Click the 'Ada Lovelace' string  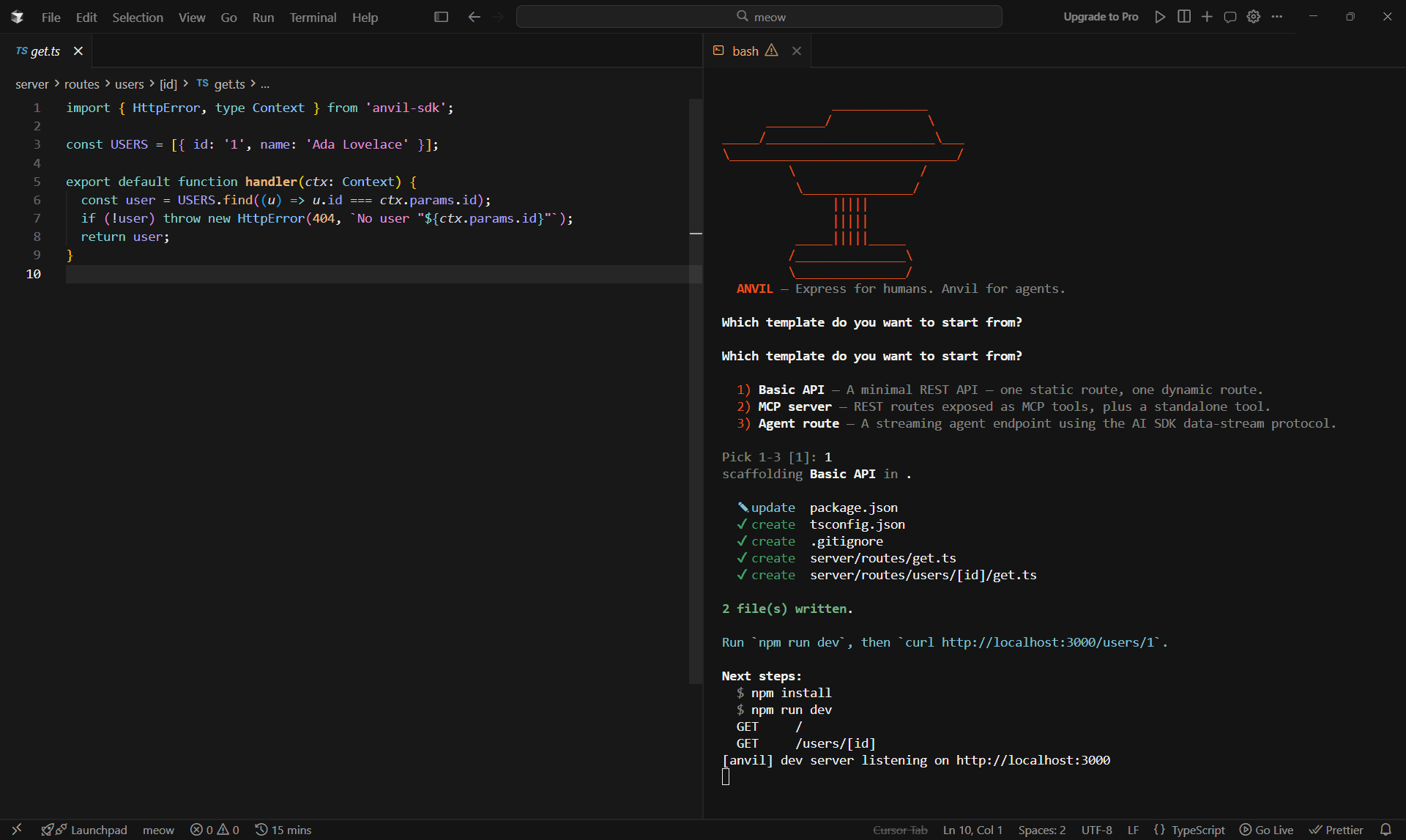(357, 144)
